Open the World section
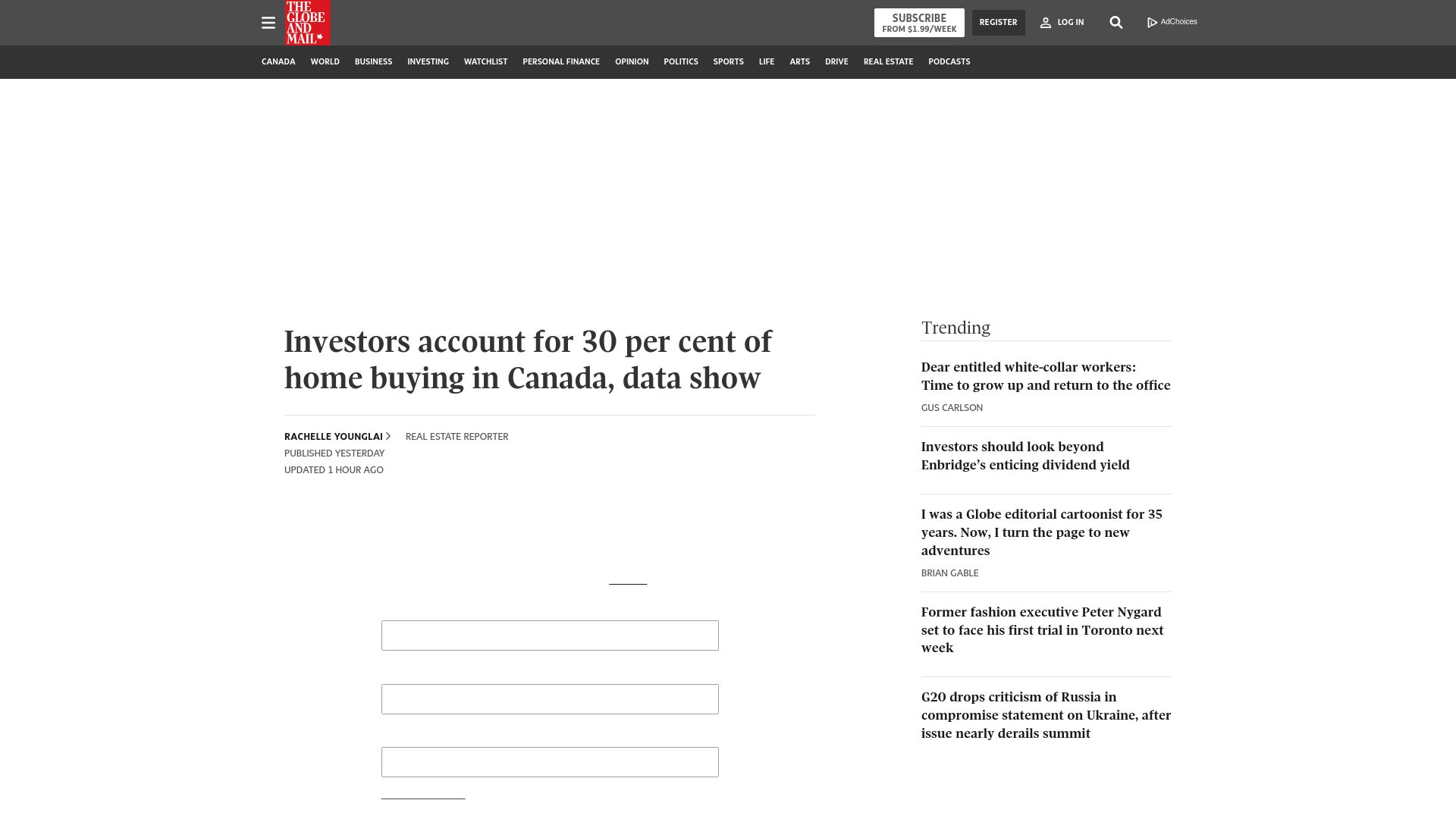This screenshot has height=819, width=1456. click(325, 61)
